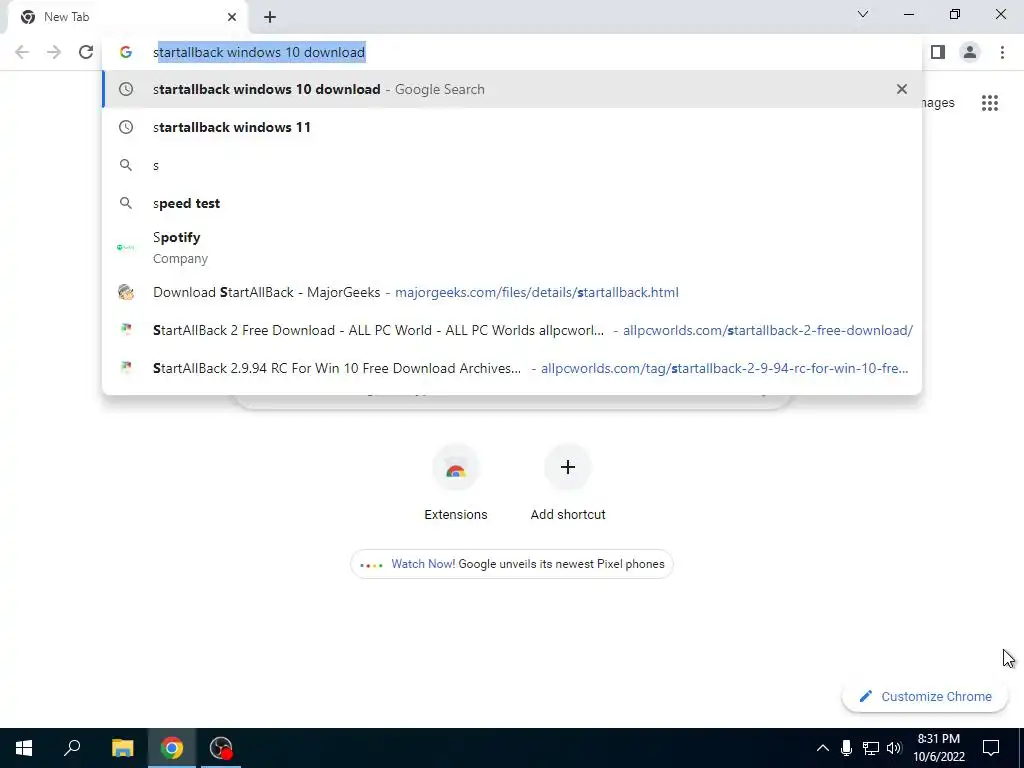Select the 'speed test' suggestion
The width and height of the screenshot is (1024, 768).
pyautogui.click(x=512, y=203)
